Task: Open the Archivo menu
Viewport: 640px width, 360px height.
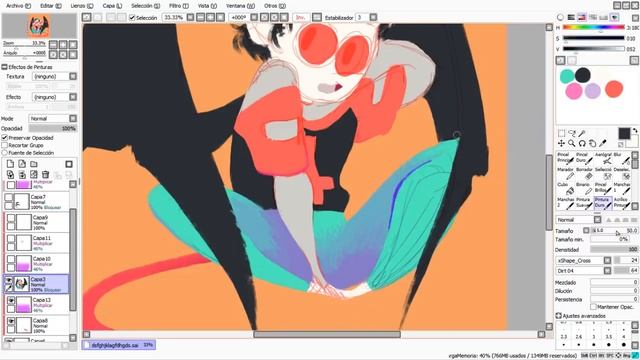Action: [18, 6]
